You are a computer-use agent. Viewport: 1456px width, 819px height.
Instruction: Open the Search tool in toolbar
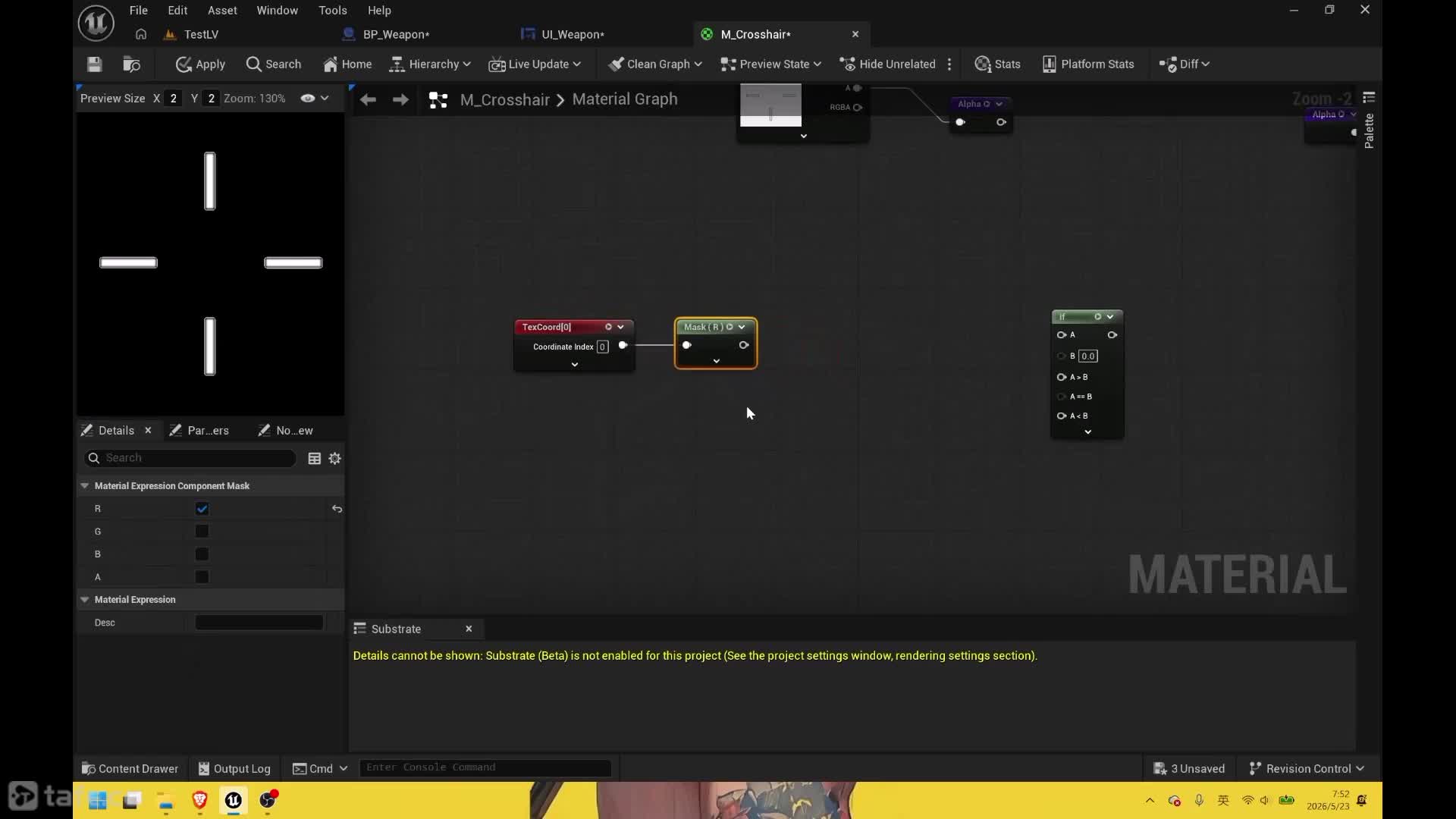tap(274, 64)
